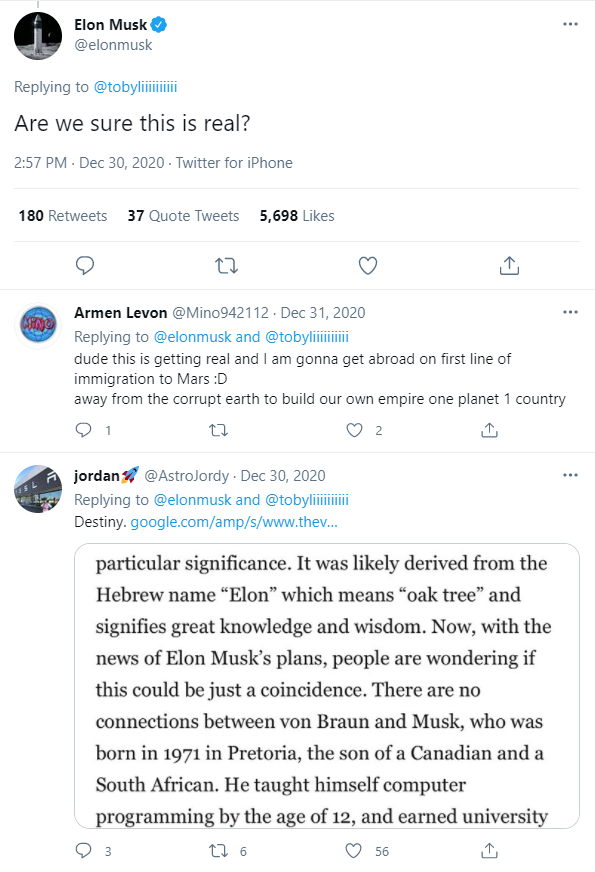Open Elon Musk's profile picture
The width and height of the screenshot is (595, 872).
38,36
